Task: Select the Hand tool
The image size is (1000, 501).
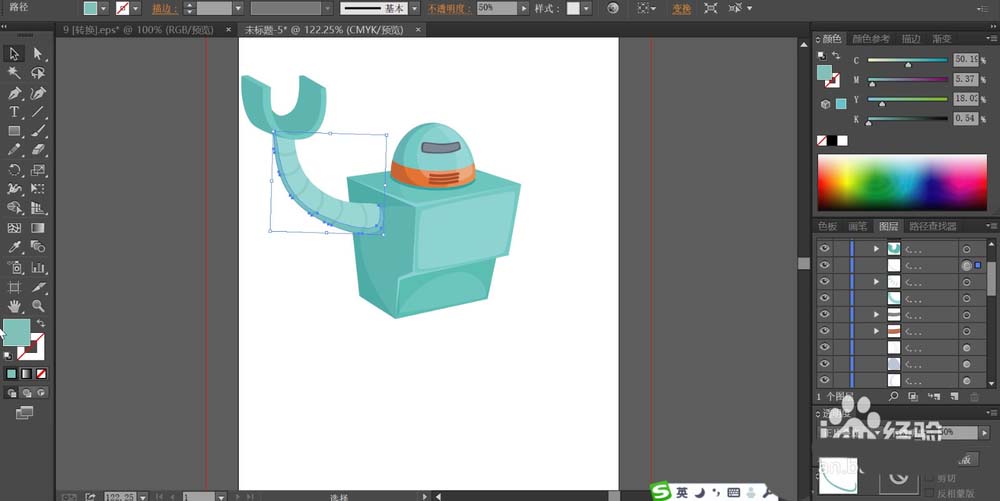Action: [15, 305]
